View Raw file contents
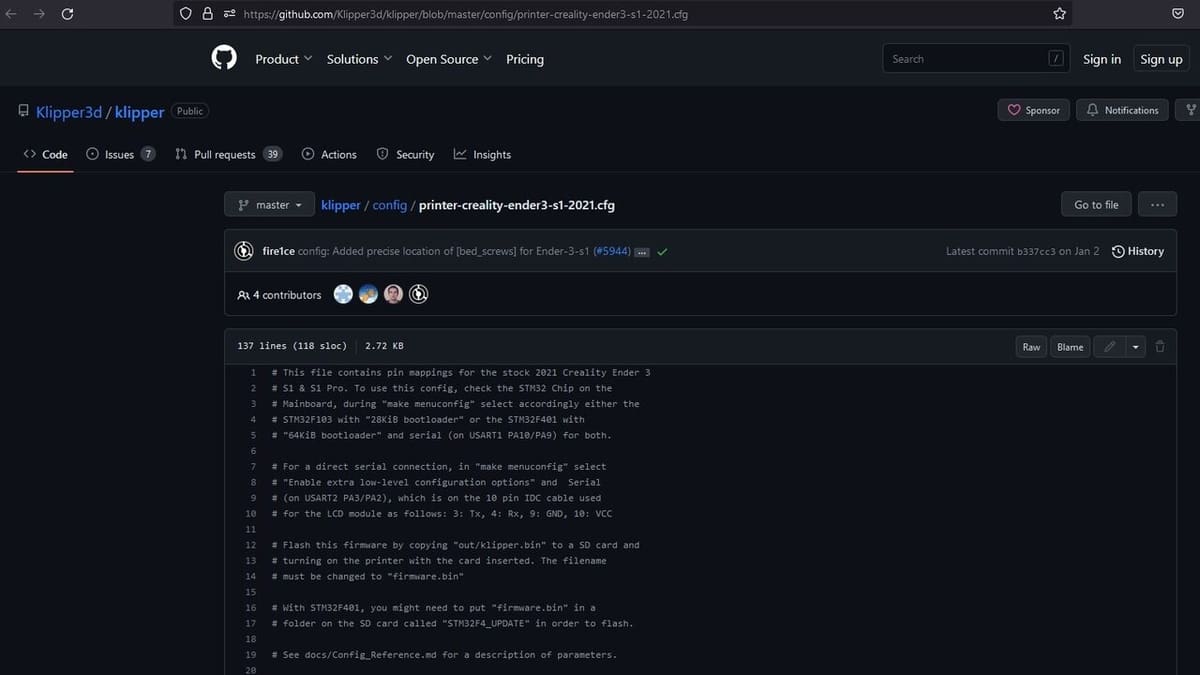The width and height of the screenshot is (1200, 675). (x=1031, y=347)
